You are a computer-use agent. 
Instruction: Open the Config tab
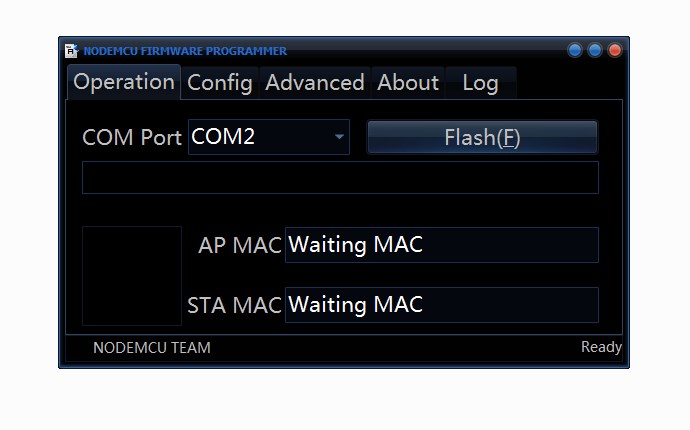pos(220,83)
